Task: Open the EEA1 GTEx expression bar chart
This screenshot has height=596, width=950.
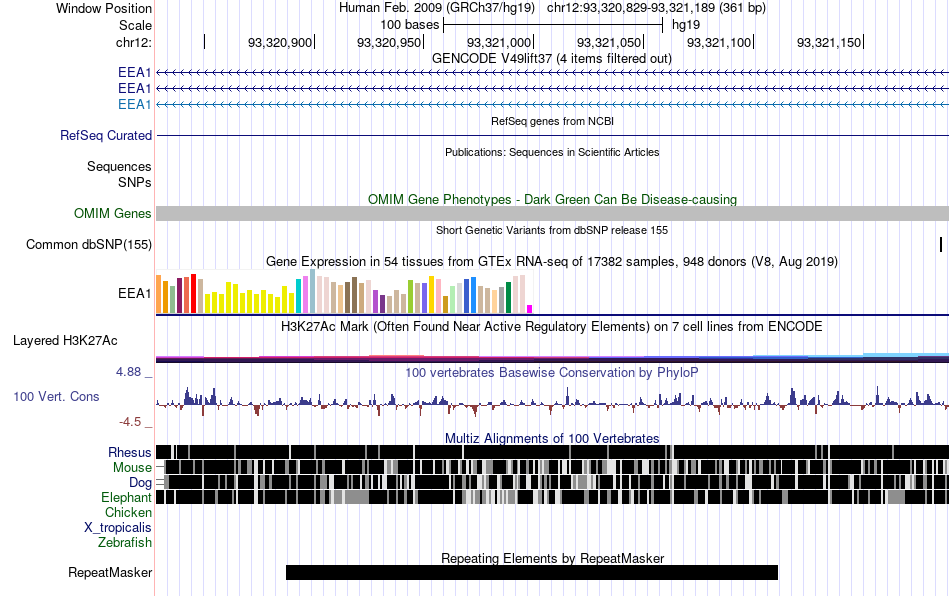Action: (x=344, y=292)
